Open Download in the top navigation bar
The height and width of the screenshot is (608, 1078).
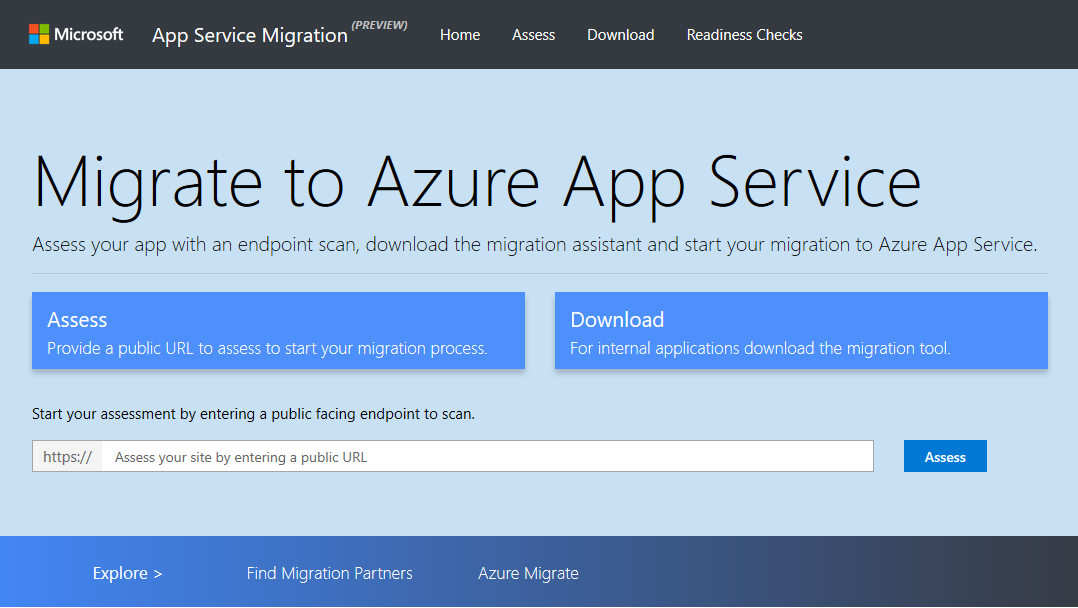click(x=620, y=35)
